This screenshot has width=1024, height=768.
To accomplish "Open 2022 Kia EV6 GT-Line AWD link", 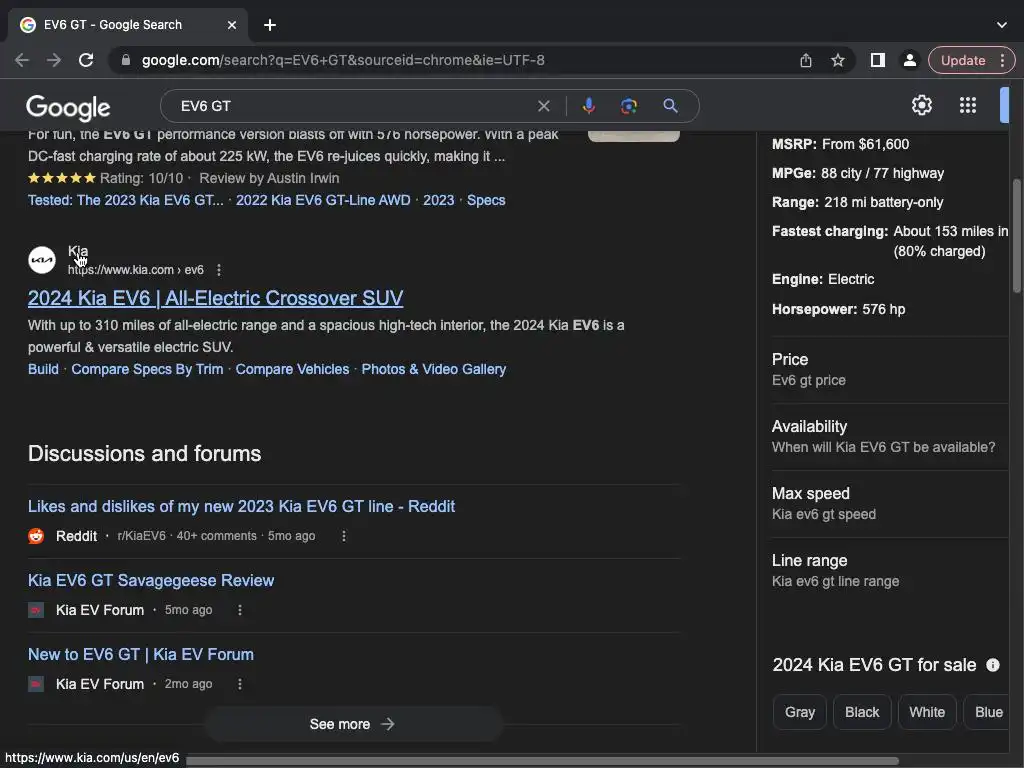I will (x=323, y=200).
